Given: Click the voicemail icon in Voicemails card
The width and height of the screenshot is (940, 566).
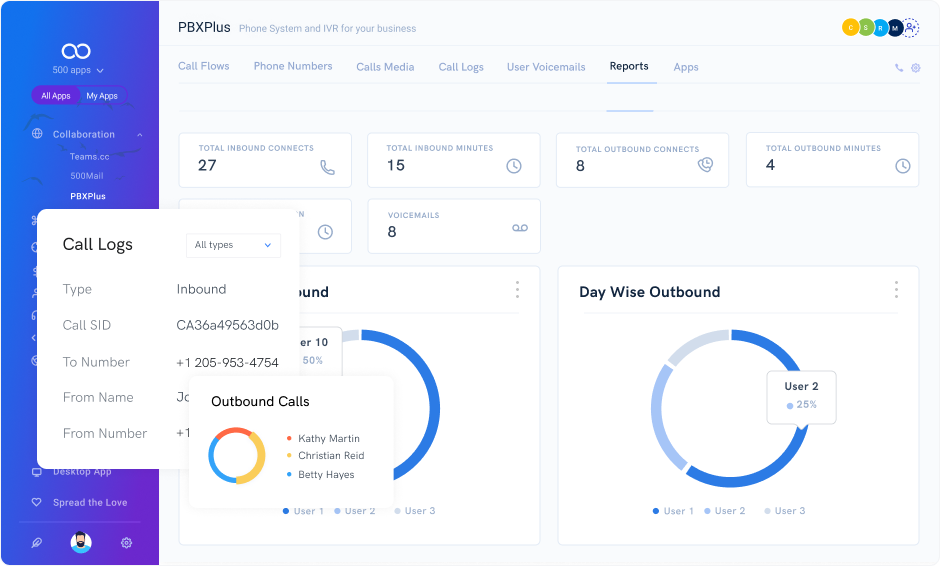Looking at the screenshot, I should coord(519,229).
